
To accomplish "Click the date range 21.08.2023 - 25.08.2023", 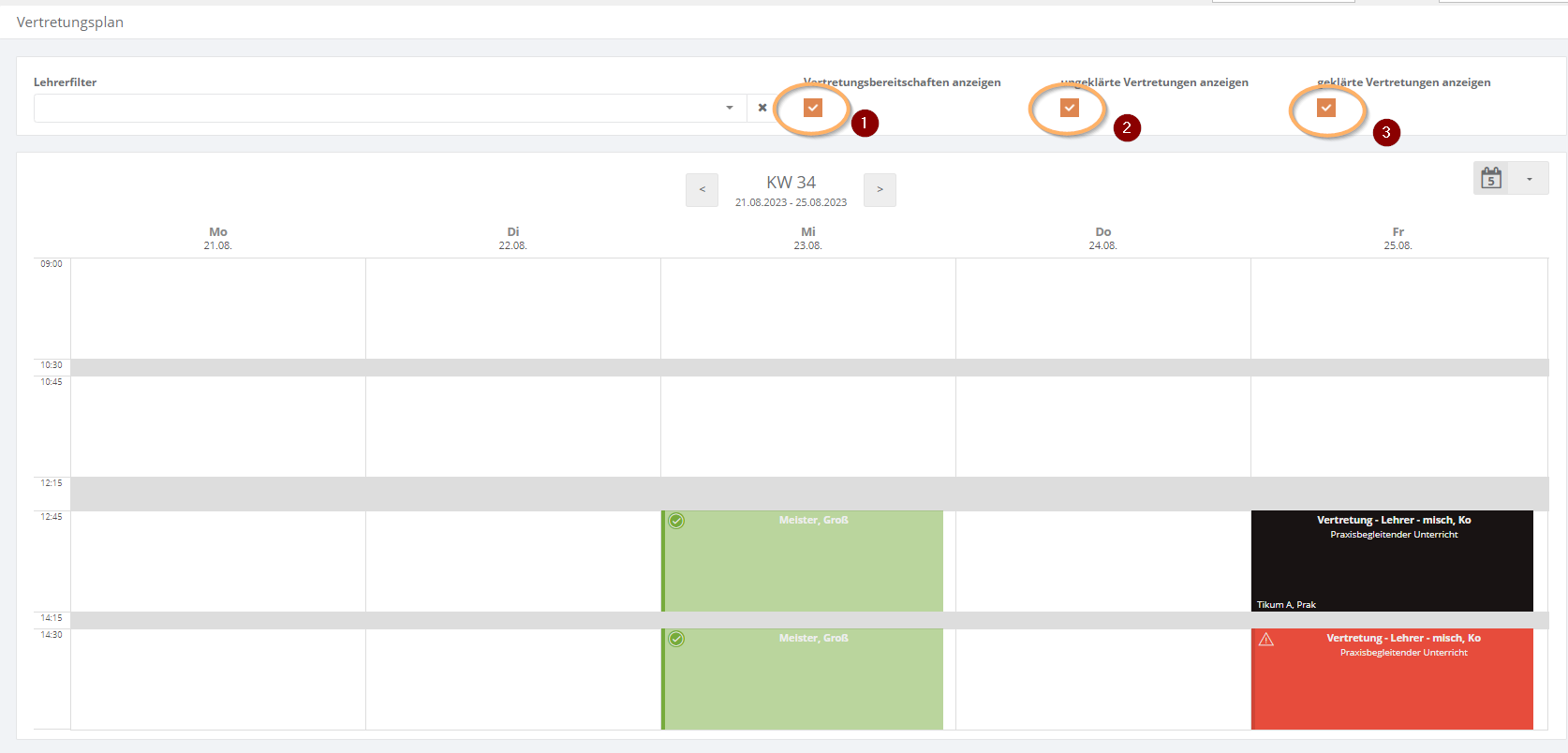I will 791,202.
